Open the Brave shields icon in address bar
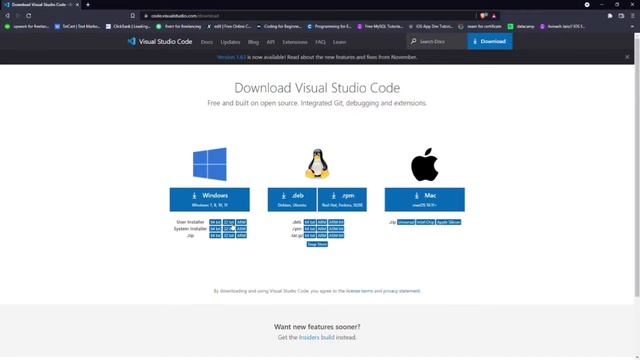The image size is (640, 360). [x=484, y=16]
